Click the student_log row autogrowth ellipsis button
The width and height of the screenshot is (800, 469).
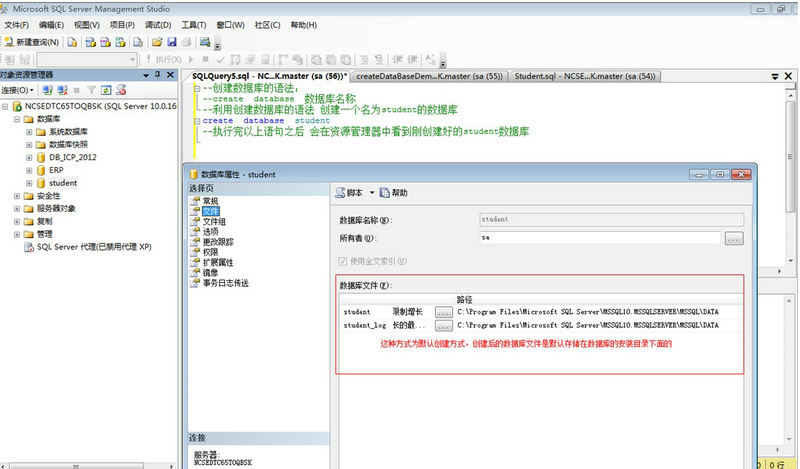point(443,326)
